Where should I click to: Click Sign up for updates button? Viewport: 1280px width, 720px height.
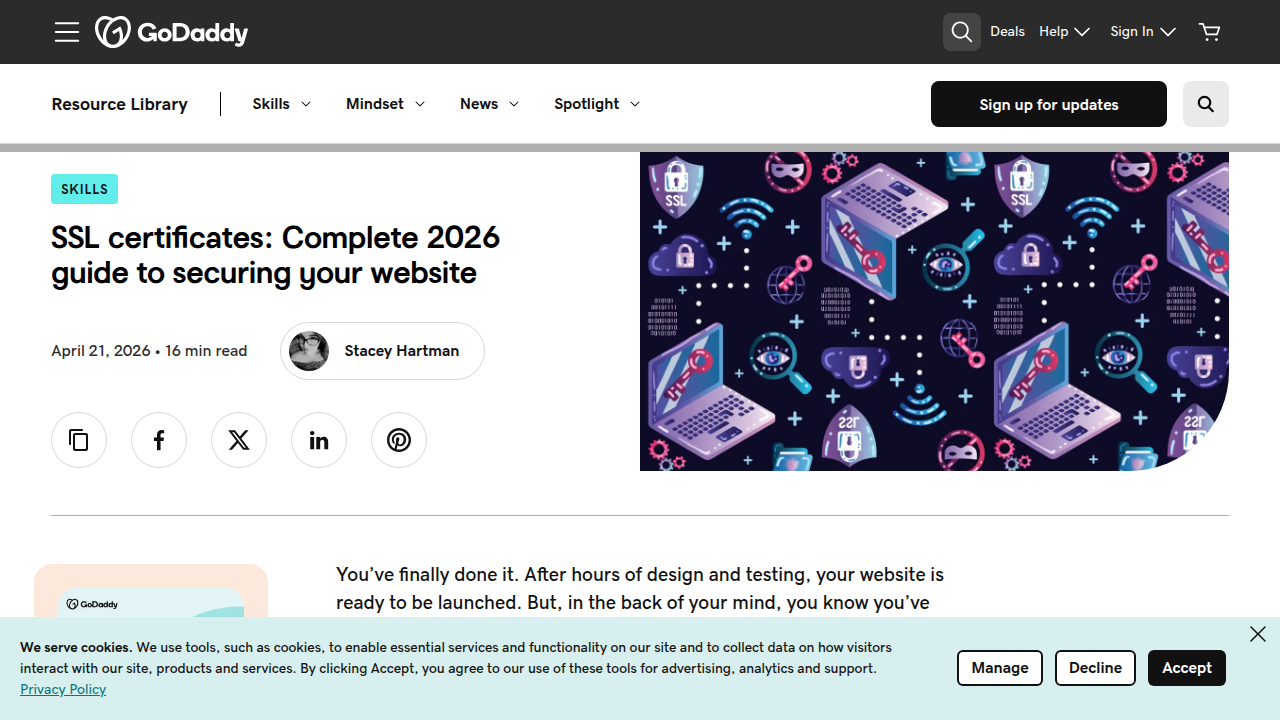(x=1049, y=104)
